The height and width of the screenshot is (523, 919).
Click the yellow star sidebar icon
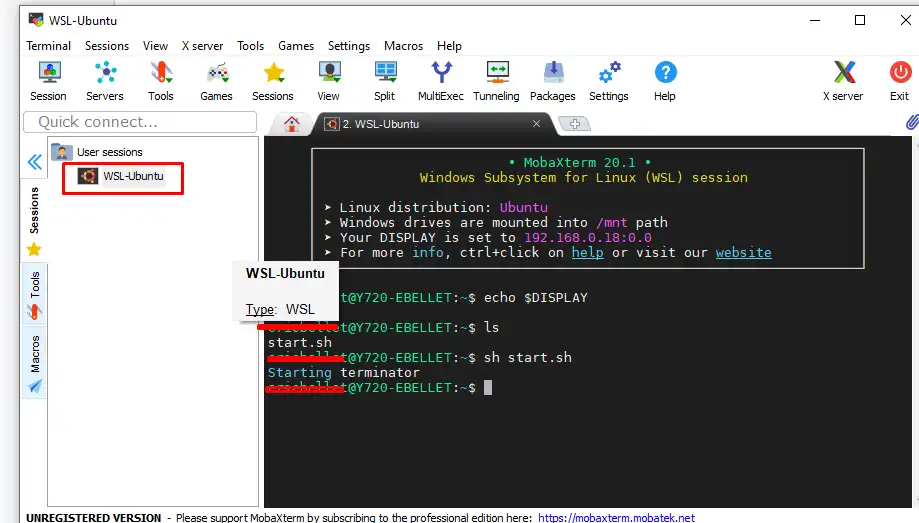coord(34,250)
